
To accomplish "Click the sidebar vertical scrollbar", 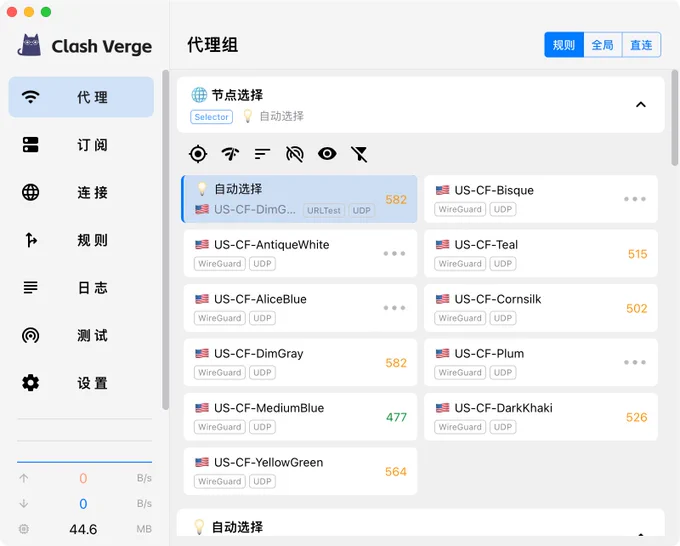I will pos(165,240).
